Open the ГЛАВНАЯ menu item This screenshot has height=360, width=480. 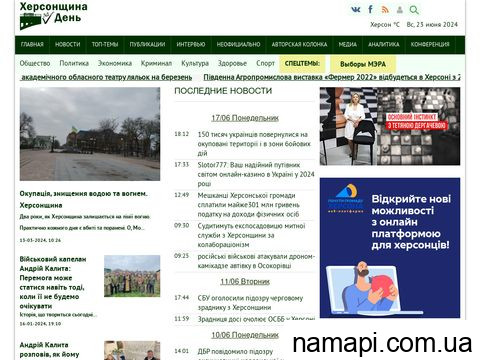pos(32,44)
